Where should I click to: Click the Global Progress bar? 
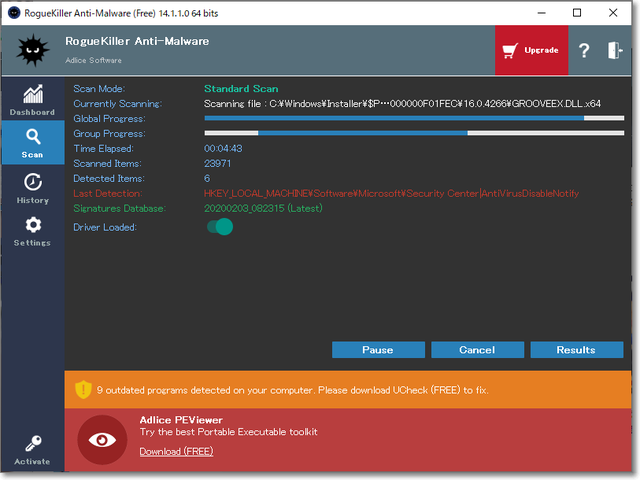(x=413, y=118)
